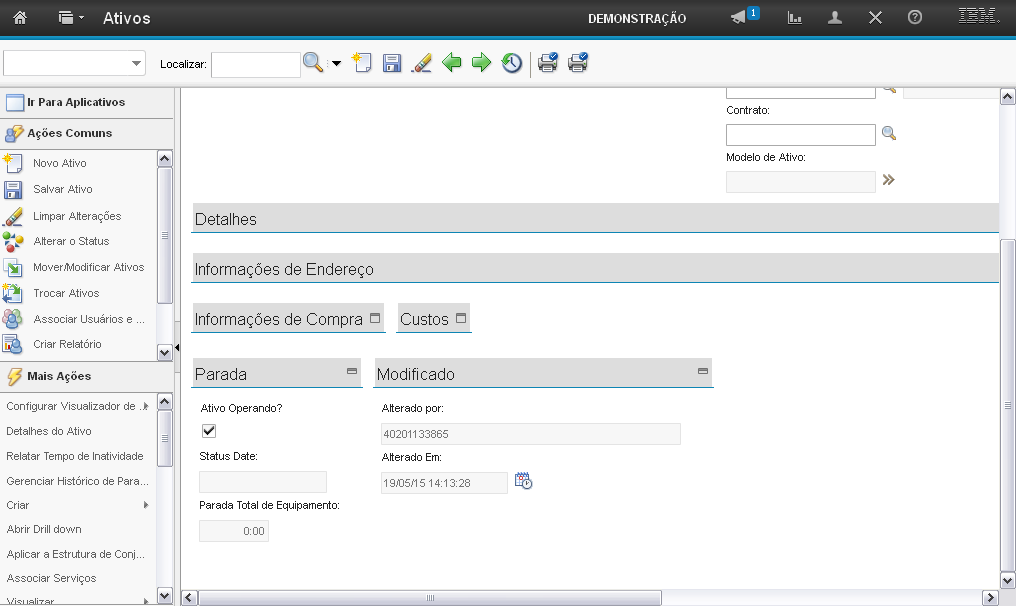Minimize the Parada section
This screenshot has width=1016, height=607.
coord(352,371)
